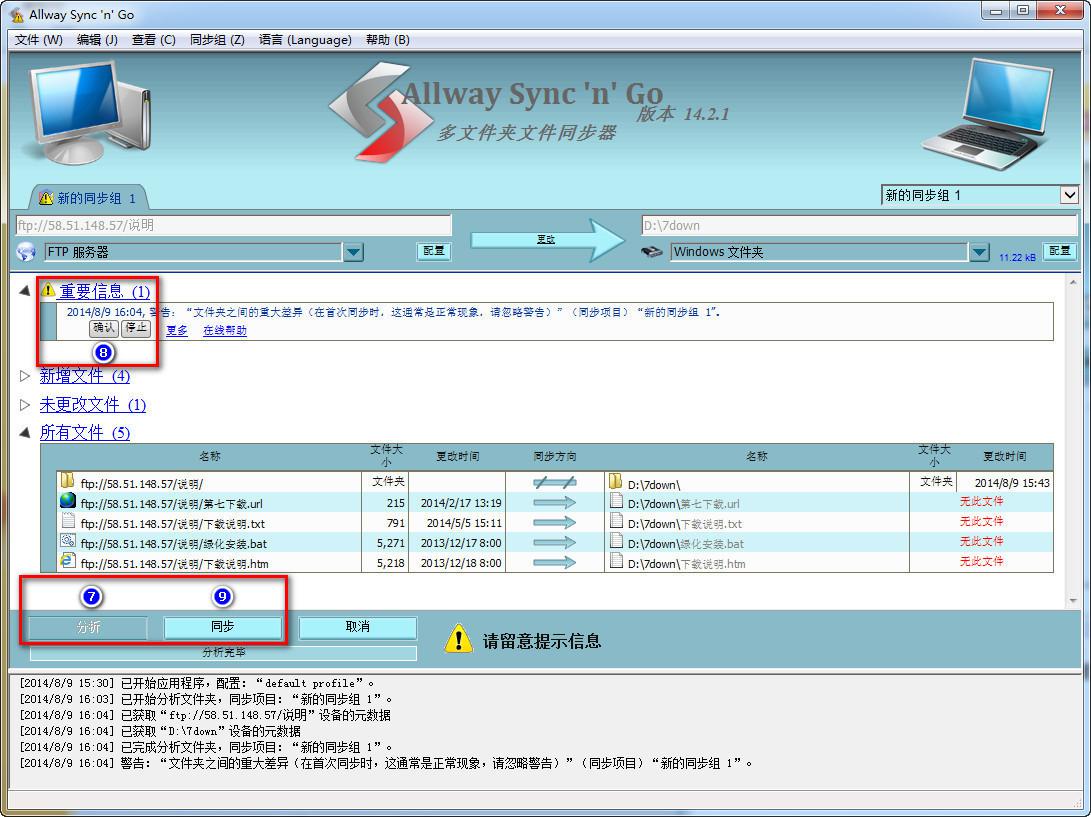Image resolution: width=1091 pixels, height=817 pixels.
Task: Open the 语言 (Language) menu
Action: point(305,40)
